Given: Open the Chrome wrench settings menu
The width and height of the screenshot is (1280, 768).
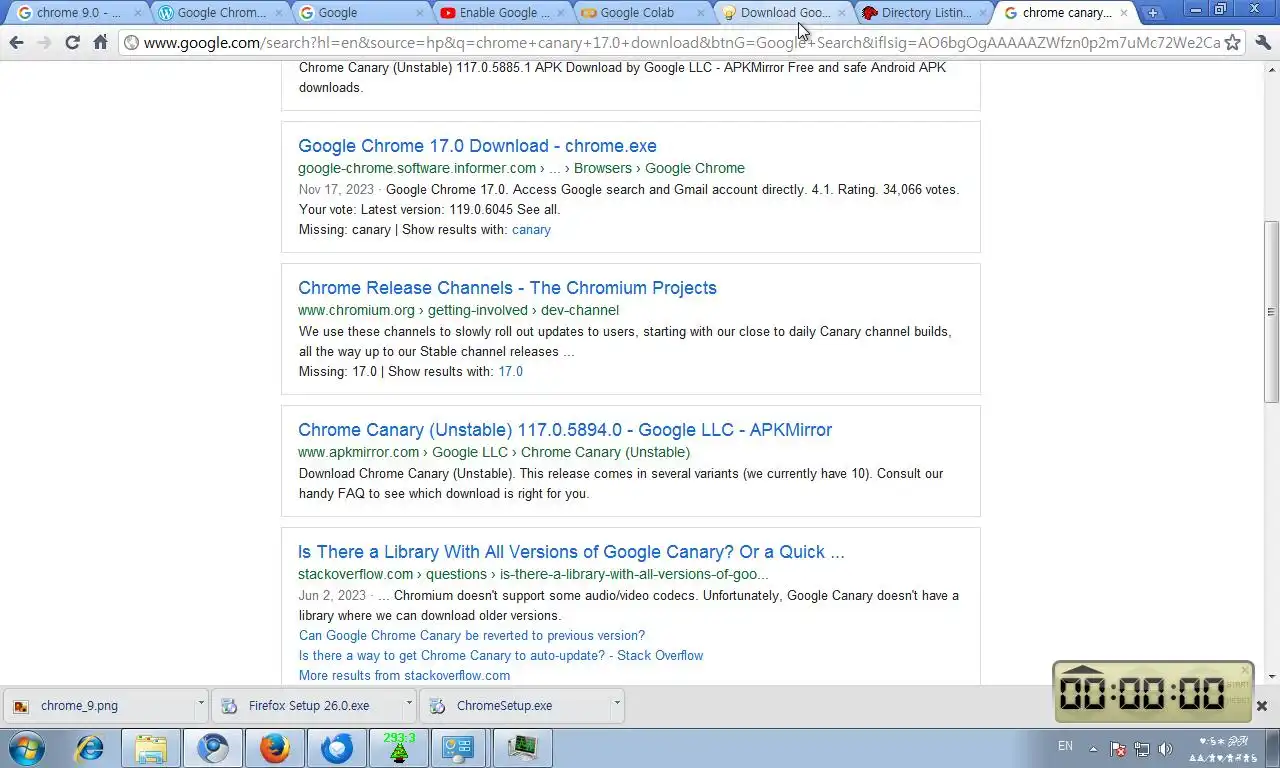Looking at the screenshot, I should (1262, 43).
